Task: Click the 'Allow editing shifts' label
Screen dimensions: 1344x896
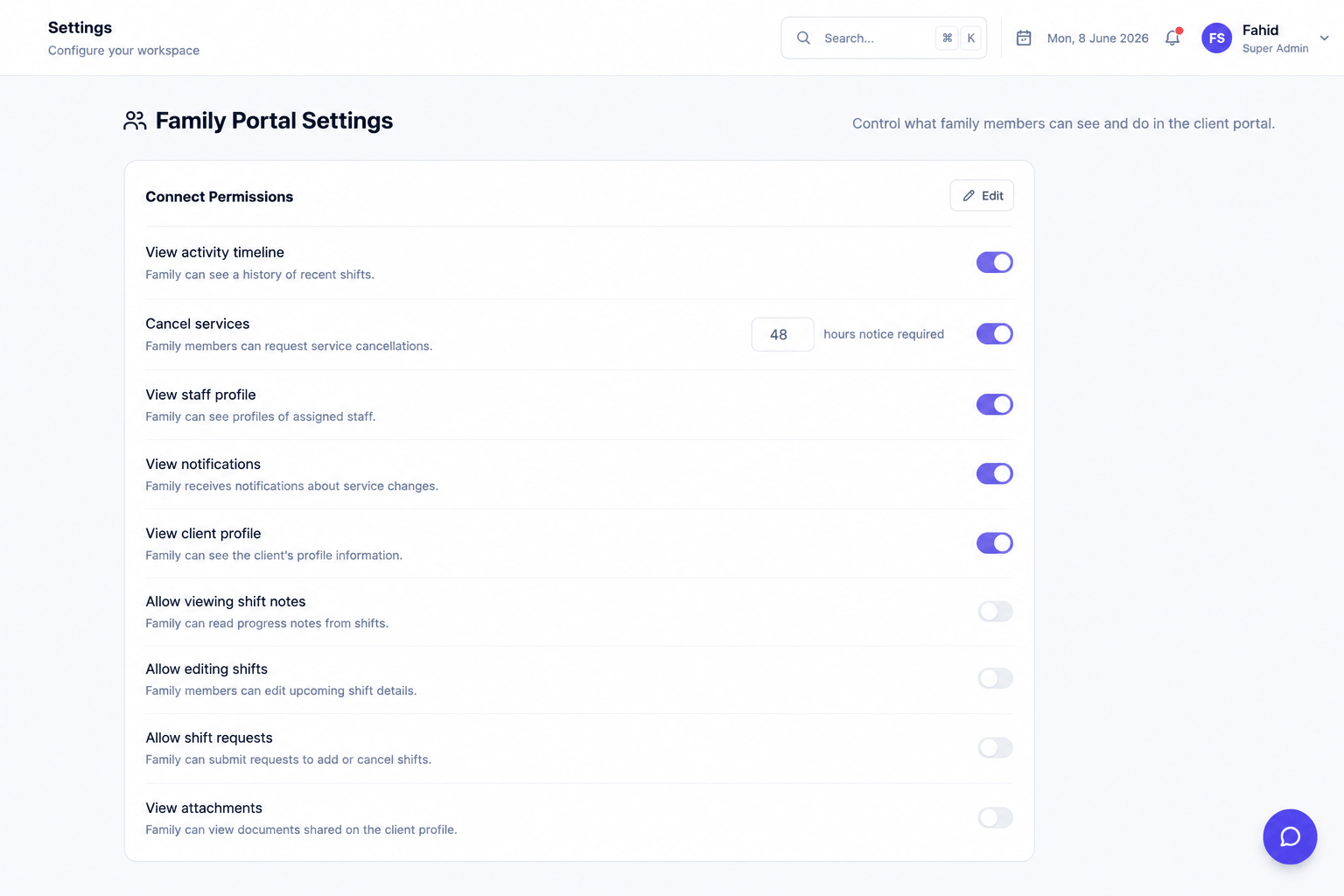Action: [x=206, y=668]
